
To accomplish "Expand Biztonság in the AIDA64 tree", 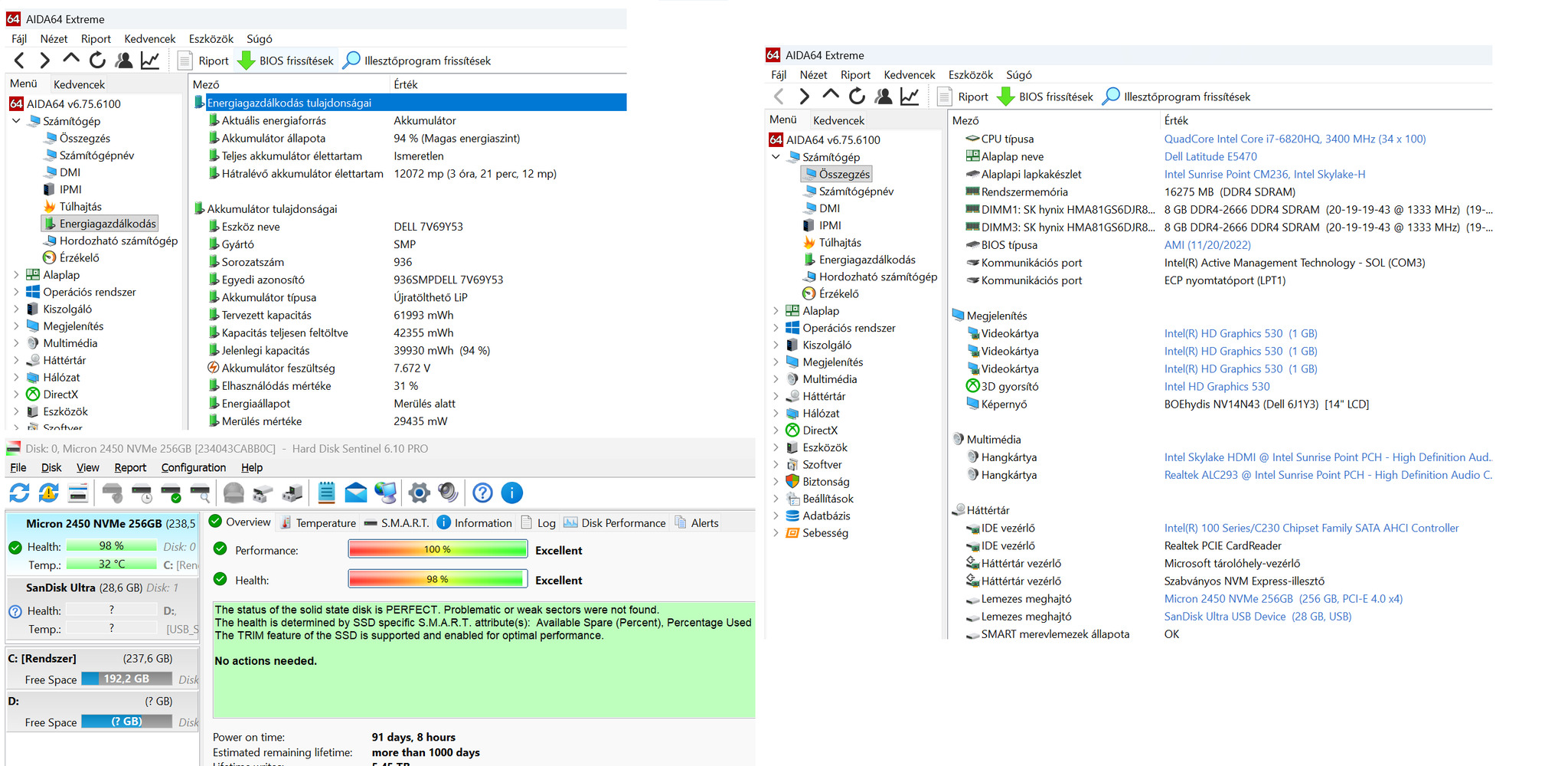I will click(x=776, y=482).
